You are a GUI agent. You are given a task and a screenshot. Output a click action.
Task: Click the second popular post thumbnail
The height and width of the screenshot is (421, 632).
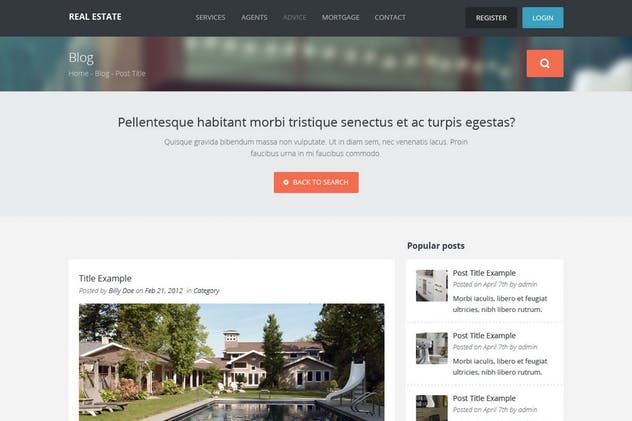click(x=432, y=348)
